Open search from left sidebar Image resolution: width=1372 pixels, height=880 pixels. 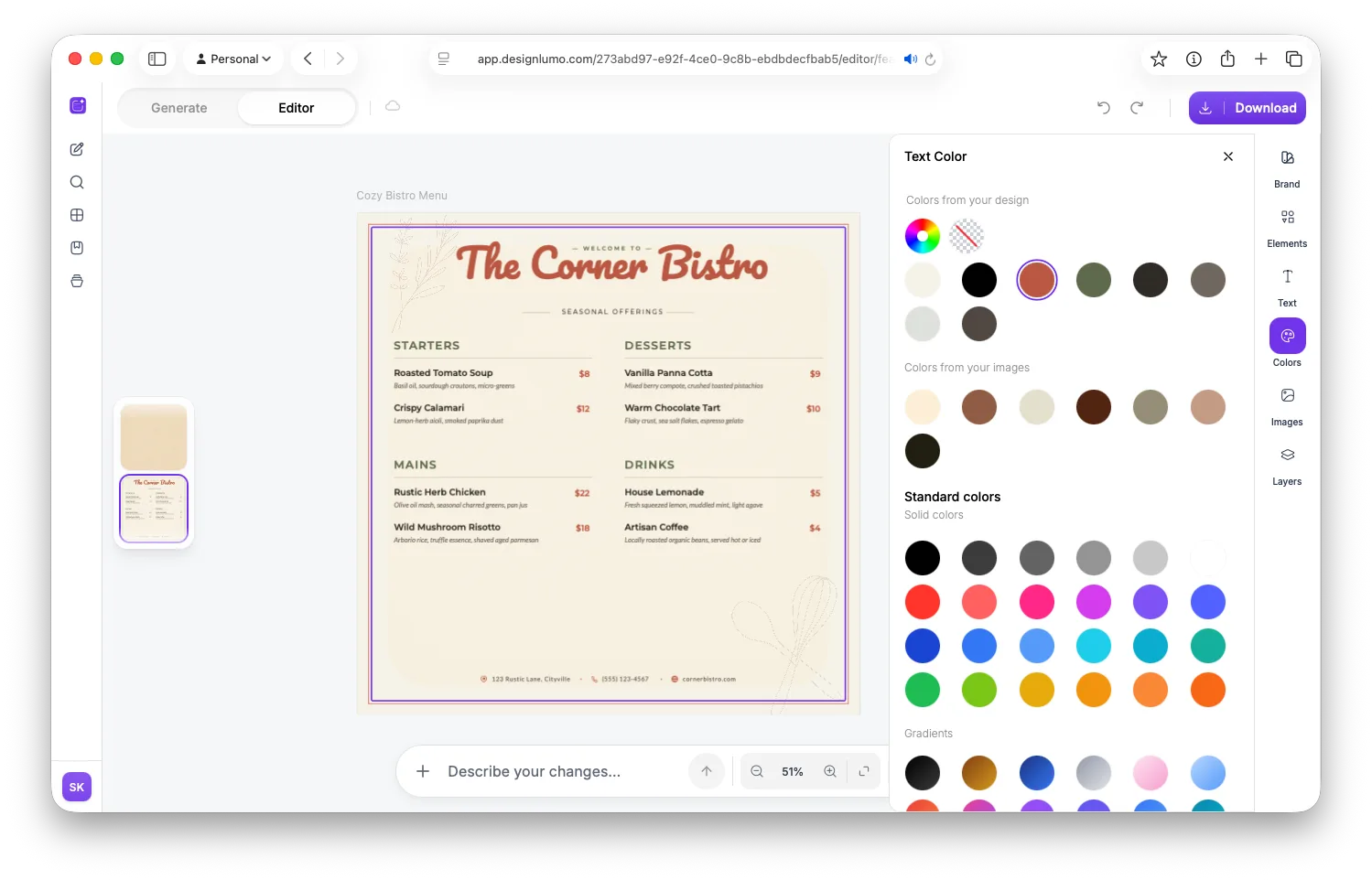[77, 182]
